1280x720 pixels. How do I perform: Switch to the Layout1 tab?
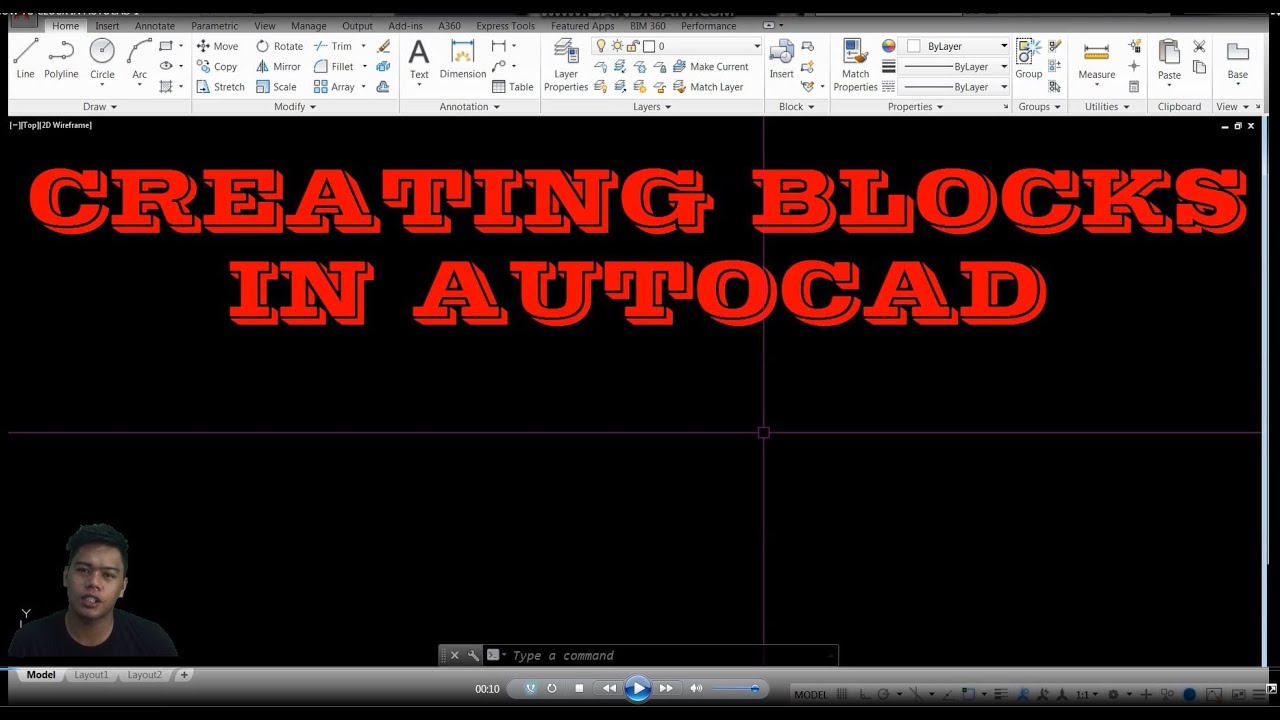coord(91,675)
